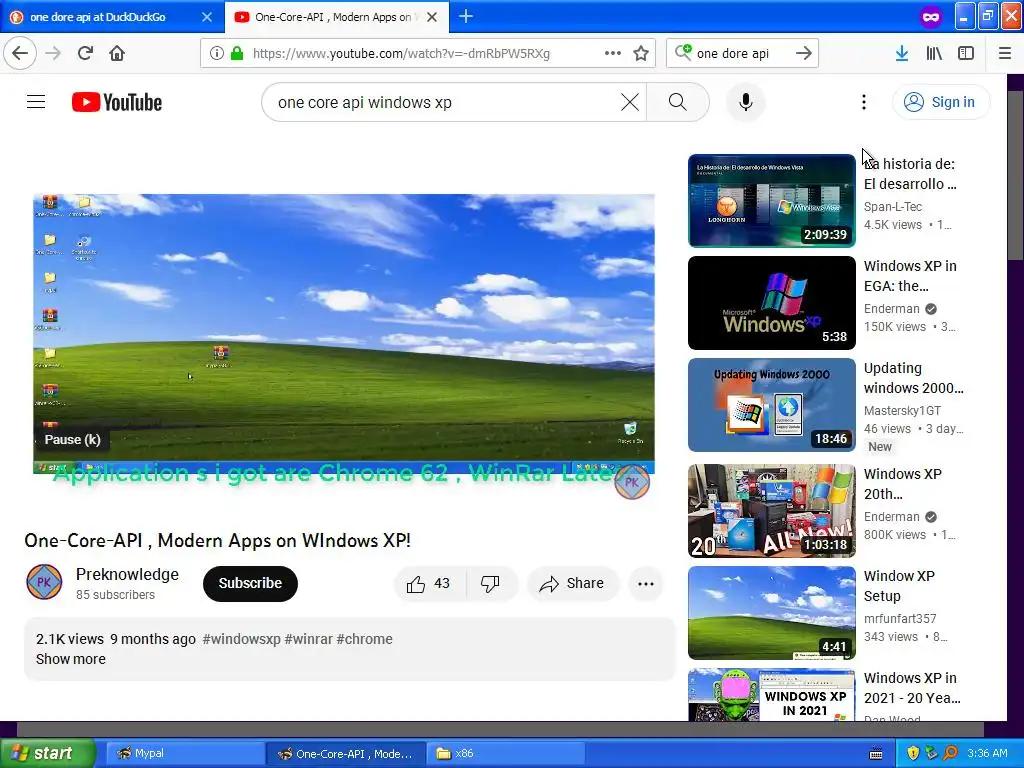Click the security shield tray icon
The image size is (1024, 768).
[x=913, y=754]
